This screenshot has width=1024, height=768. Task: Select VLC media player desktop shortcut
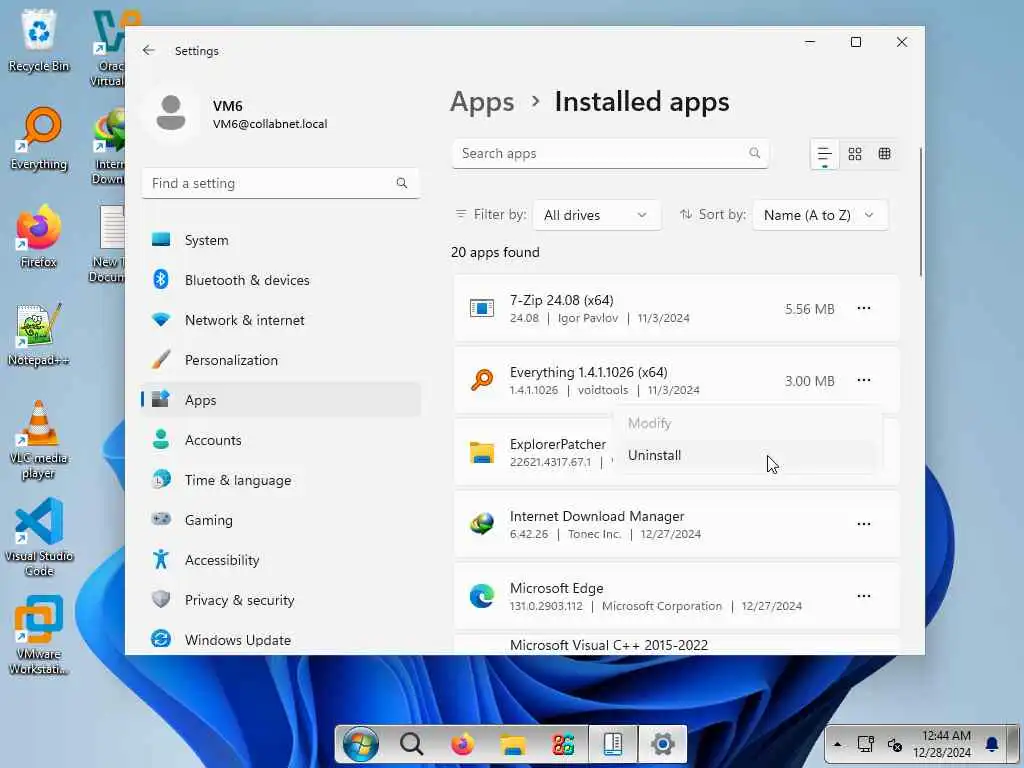point(39,440)
